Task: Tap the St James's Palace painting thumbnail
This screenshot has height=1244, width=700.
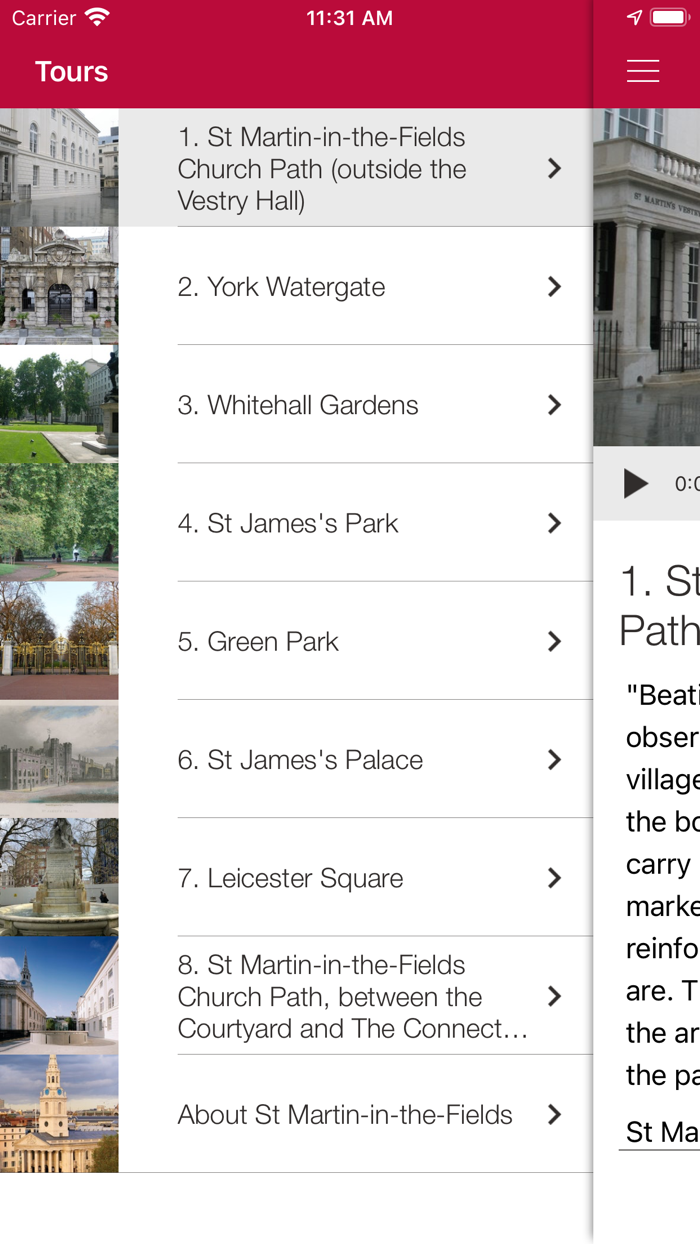Action: [59, 759]
